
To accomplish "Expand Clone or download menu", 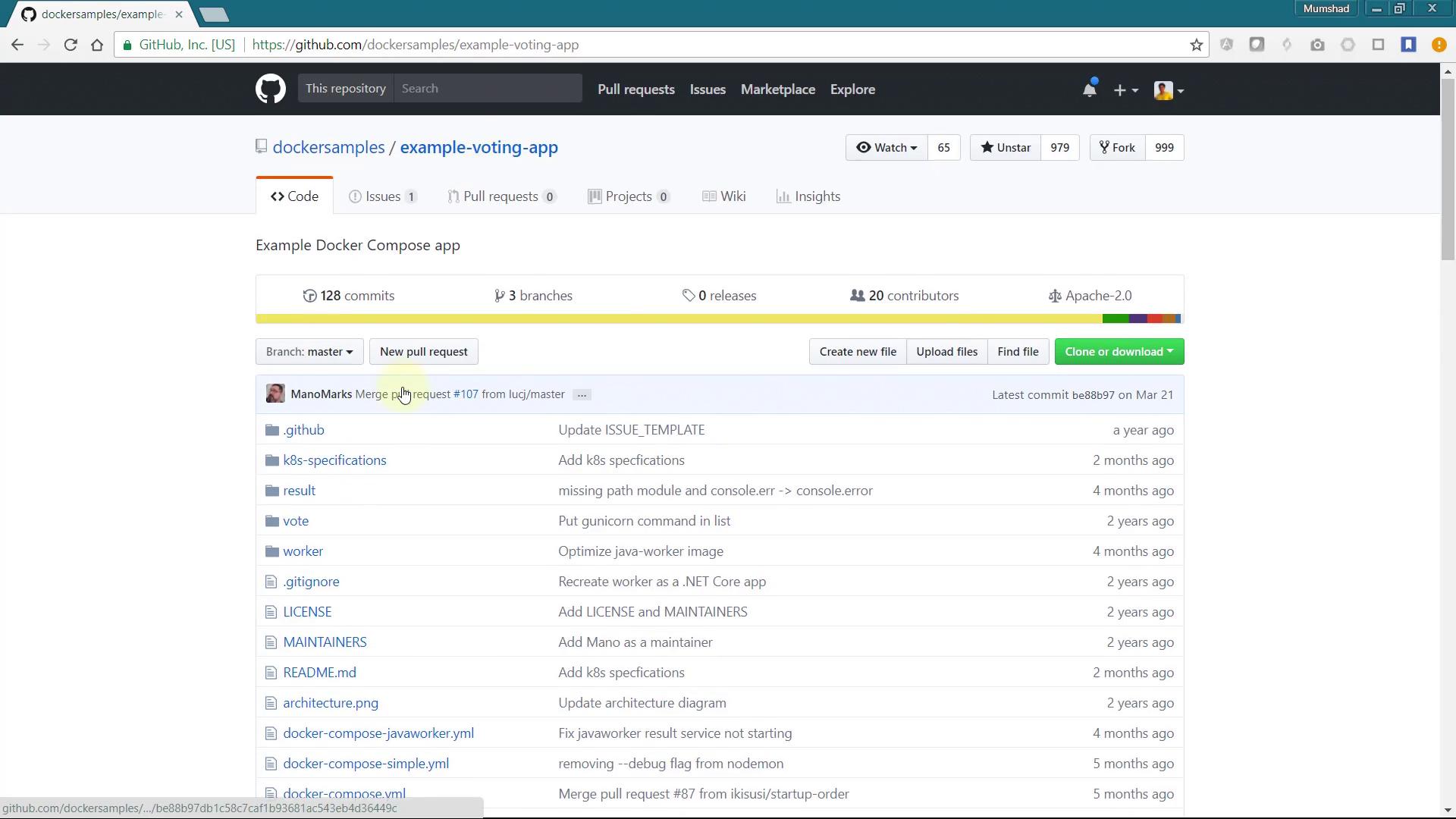I will click(x=1119, y=352).
